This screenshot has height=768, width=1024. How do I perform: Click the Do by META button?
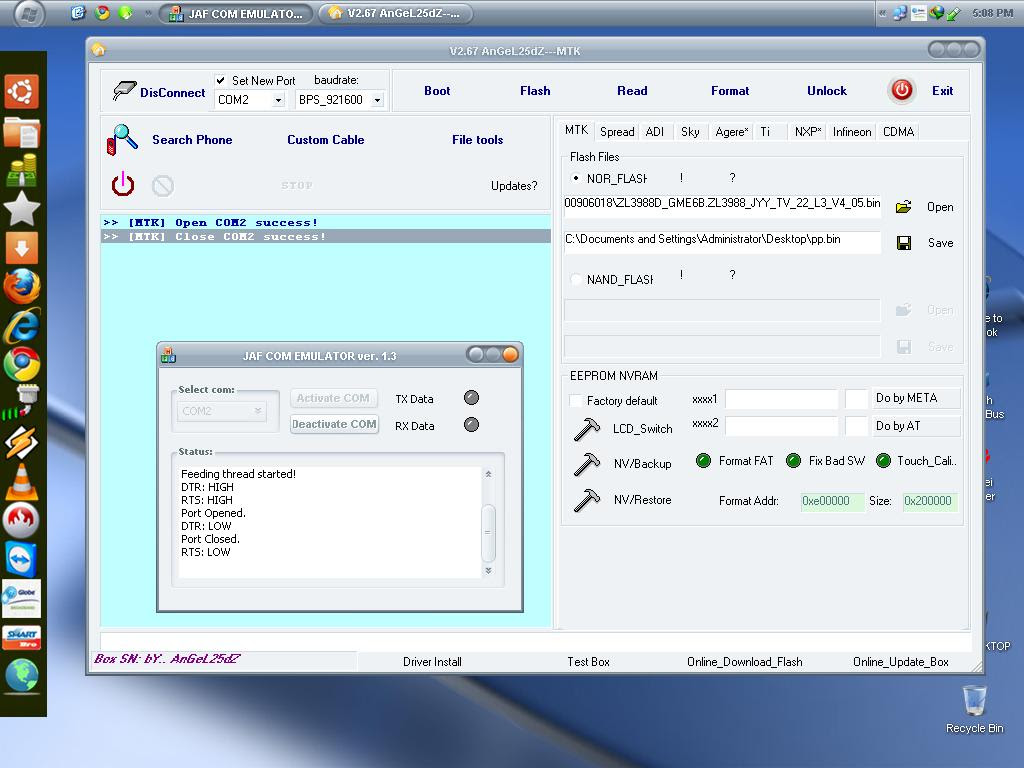click(x=916, y=398)
